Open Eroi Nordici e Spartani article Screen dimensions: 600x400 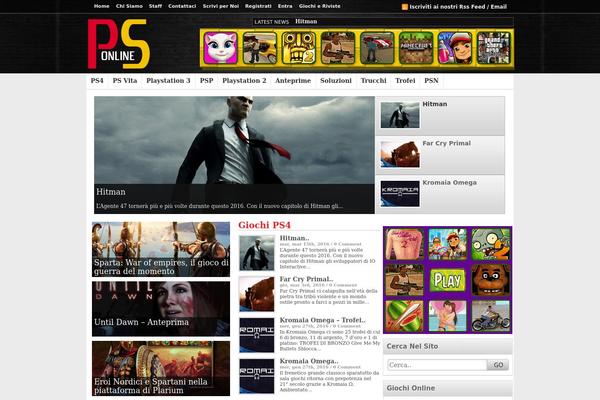pos(161,369)
